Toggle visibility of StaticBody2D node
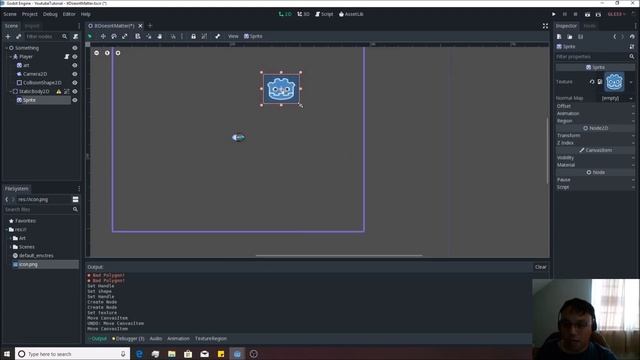This screenshot has height=360, width=640. point(75,91)
